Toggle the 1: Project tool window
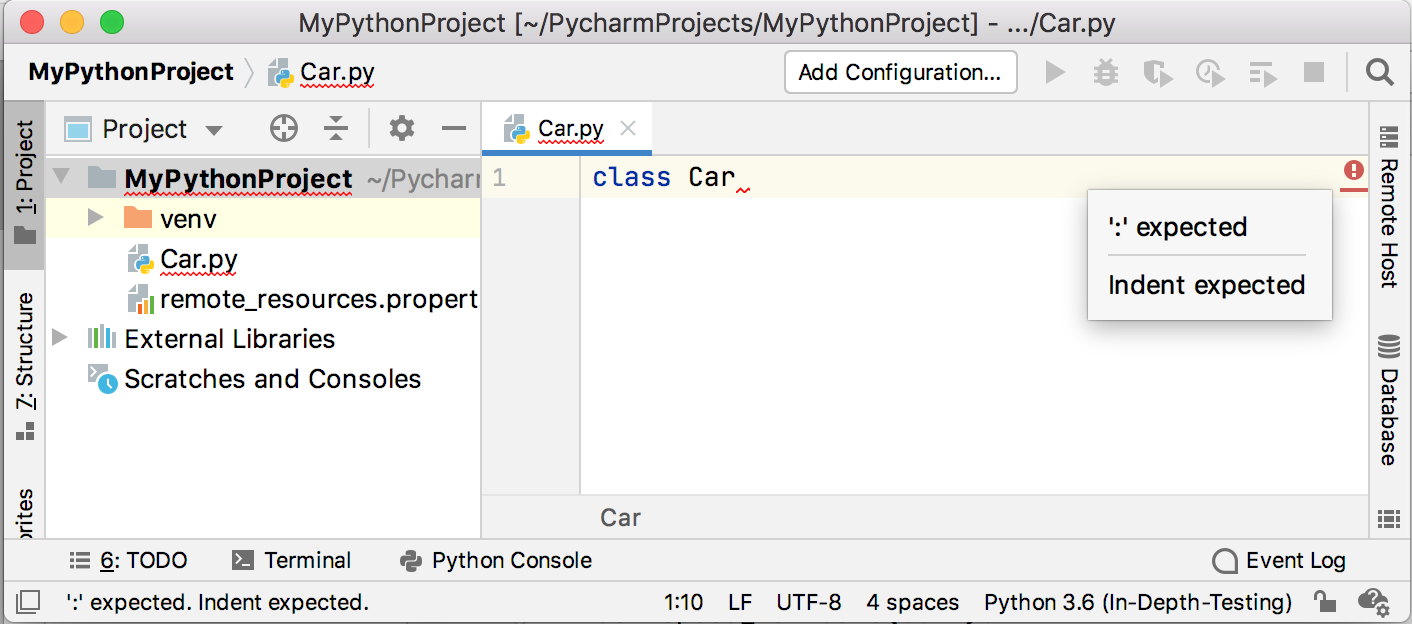 [25, 183]
